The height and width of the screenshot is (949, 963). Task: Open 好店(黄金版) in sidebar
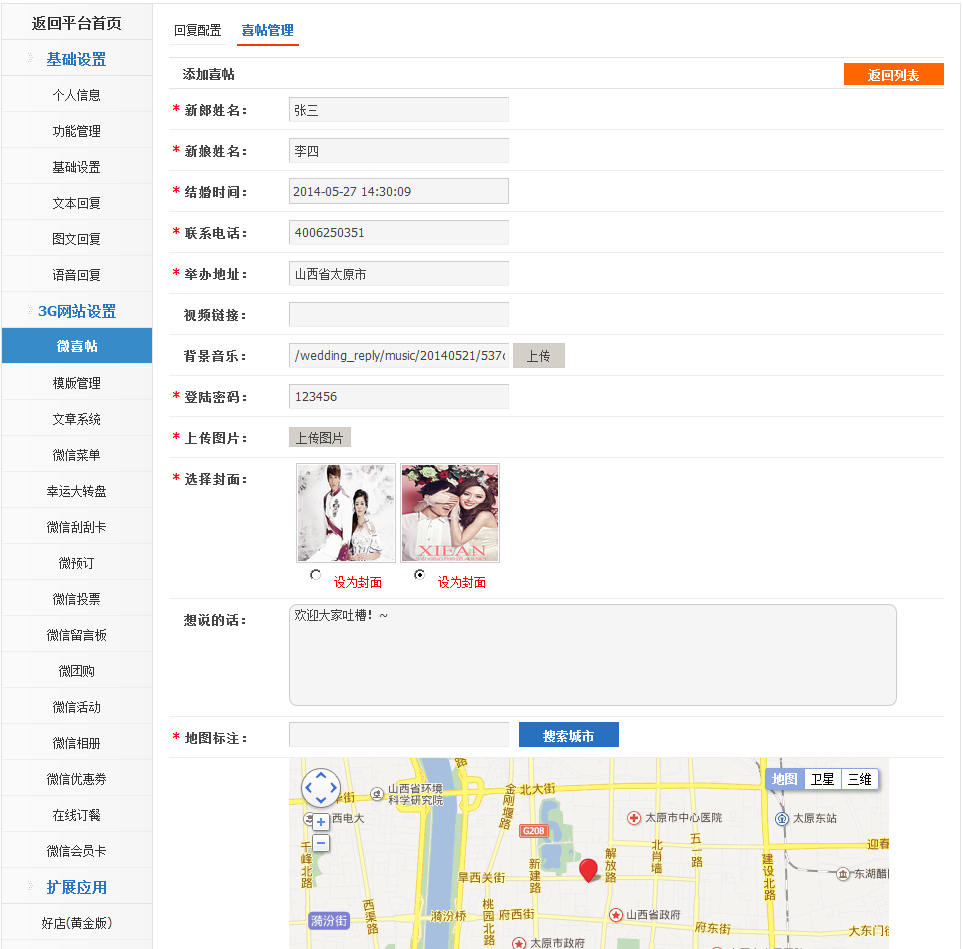point(77,923)
